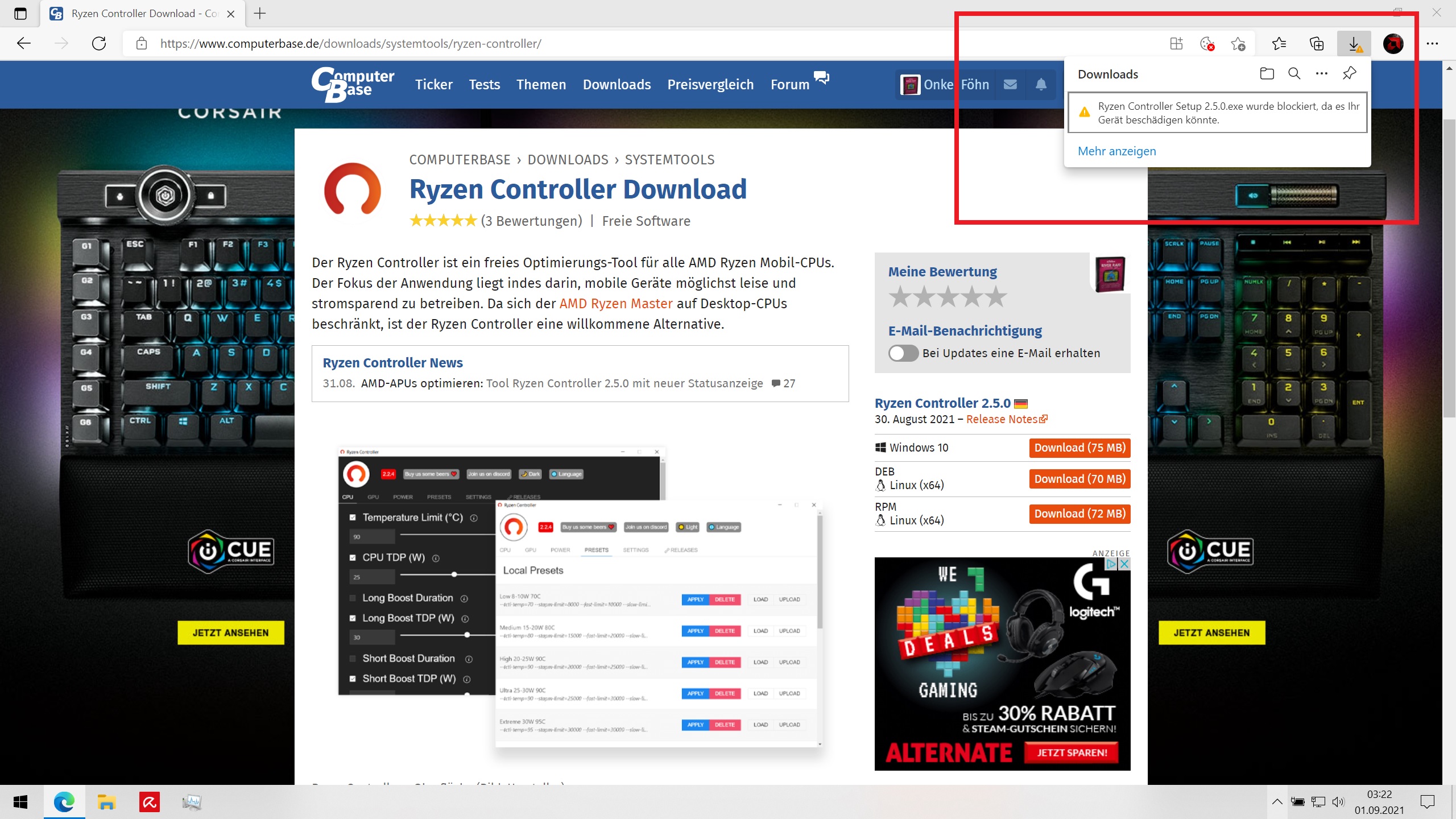Viewport: 1456px width, 819px height.
Task: Open the ad info triangle icon
Action: pyautogui.click(x=1111, y=564)
